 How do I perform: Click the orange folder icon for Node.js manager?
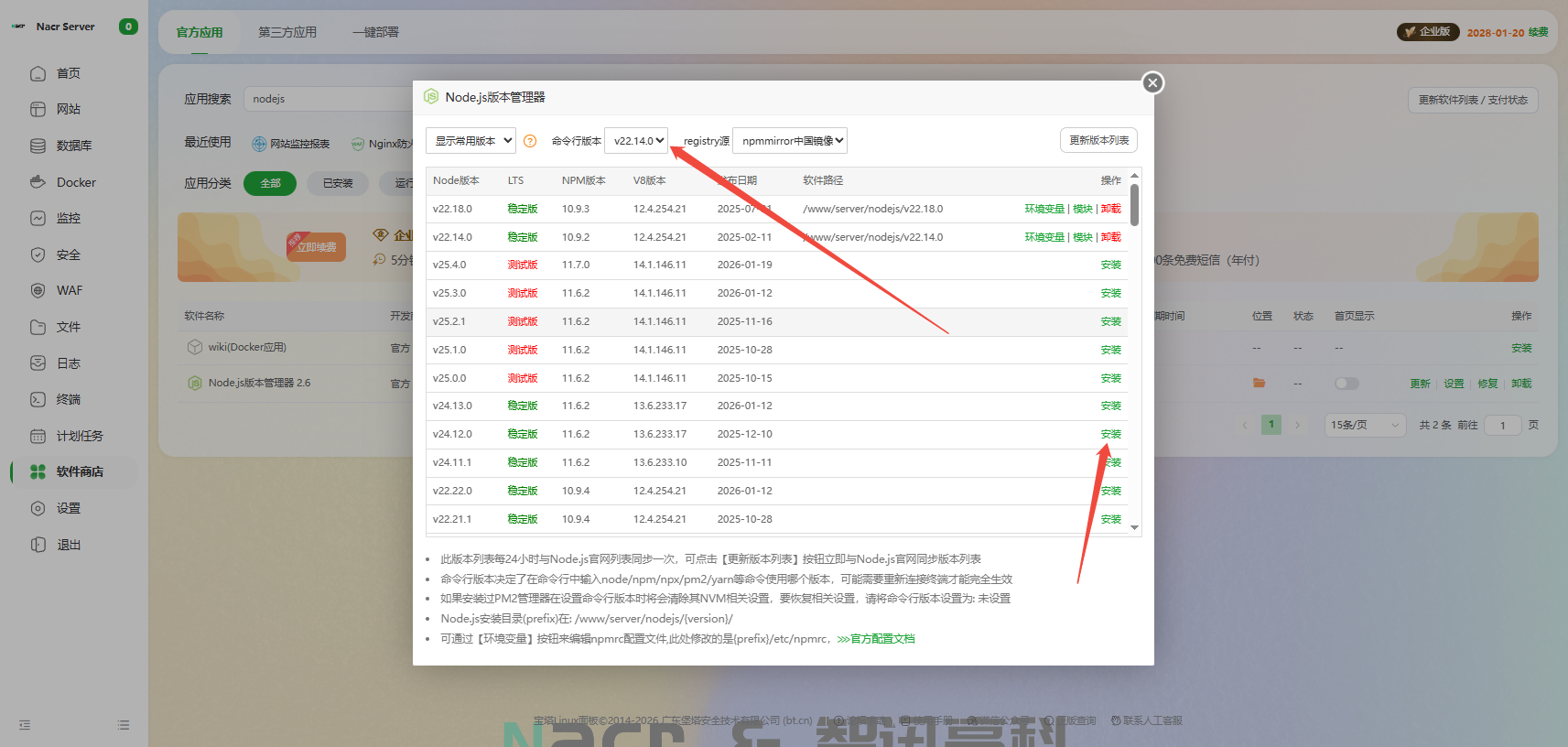tap(1260, 384)
